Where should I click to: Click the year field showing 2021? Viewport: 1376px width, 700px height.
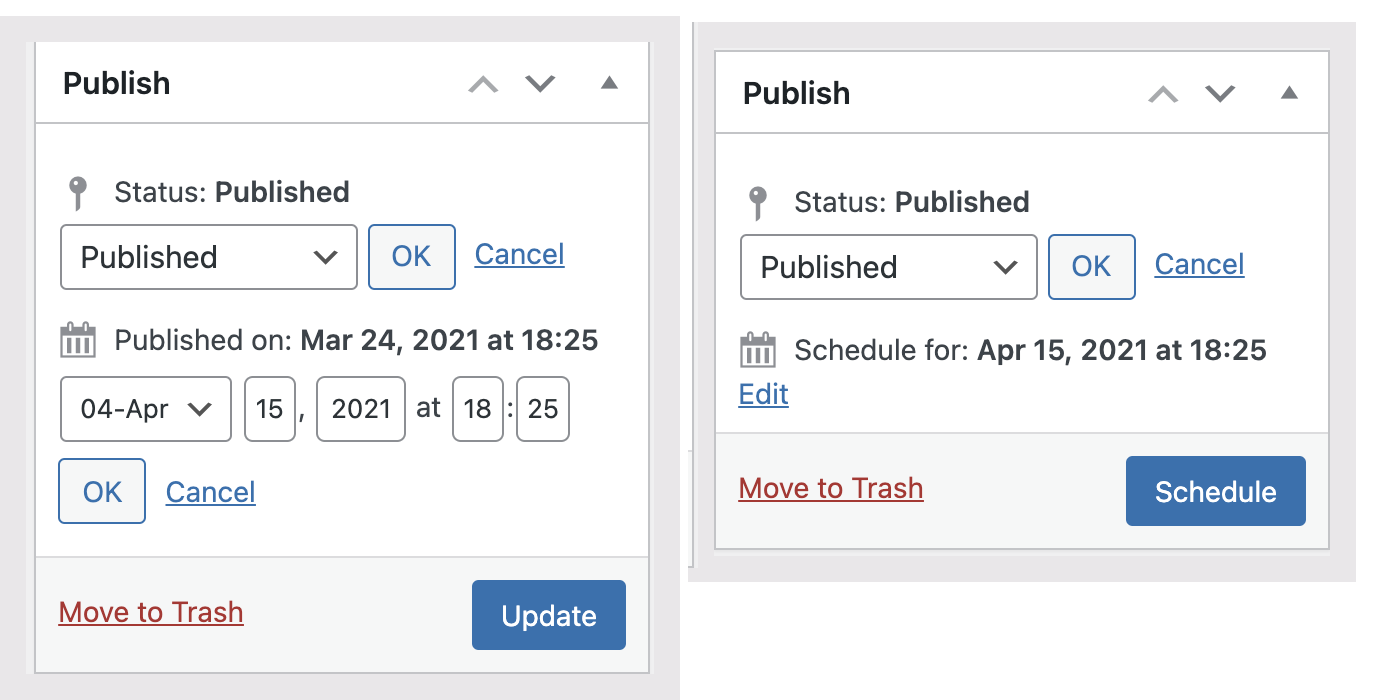(x=361, y=409)
